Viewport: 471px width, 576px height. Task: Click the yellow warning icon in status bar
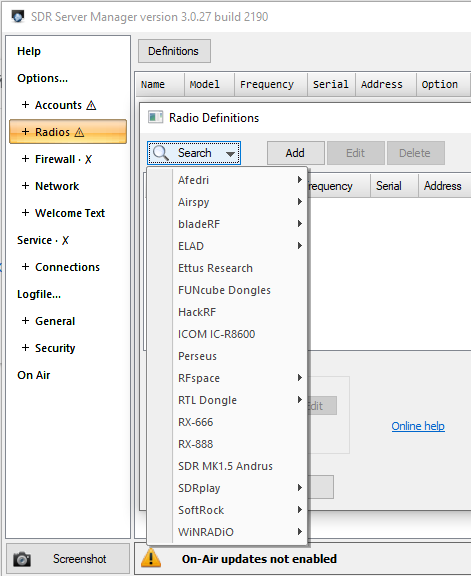[151, 558]
